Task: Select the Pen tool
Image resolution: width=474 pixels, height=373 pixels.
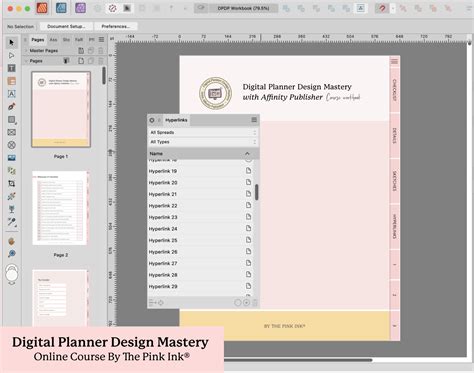Action: [x=12, y=107]
